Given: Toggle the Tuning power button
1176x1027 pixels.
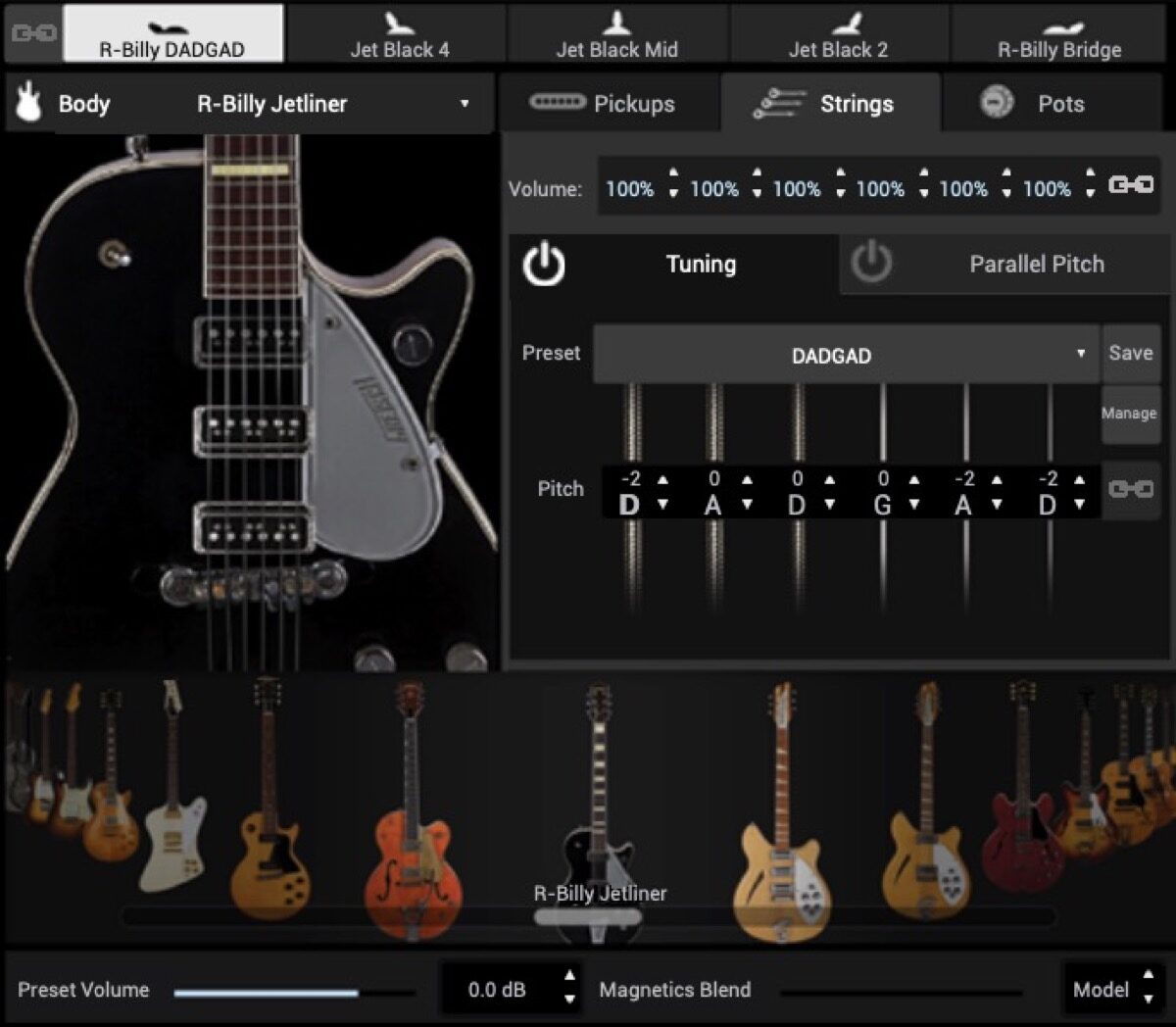Looking at the screenshot, I should [x=544, y=265].
